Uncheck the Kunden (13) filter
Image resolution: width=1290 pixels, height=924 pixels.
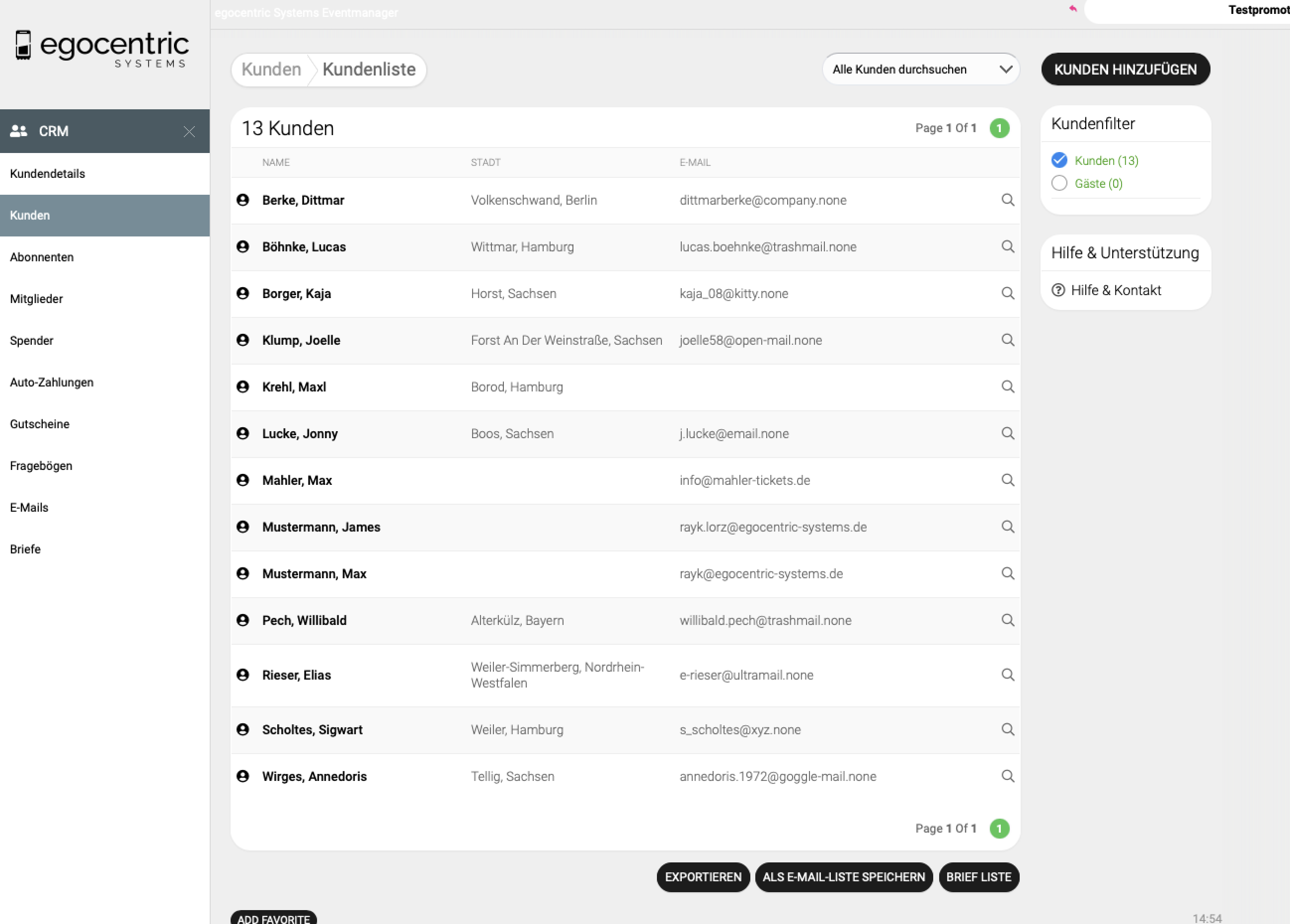tap(1059, 160)
